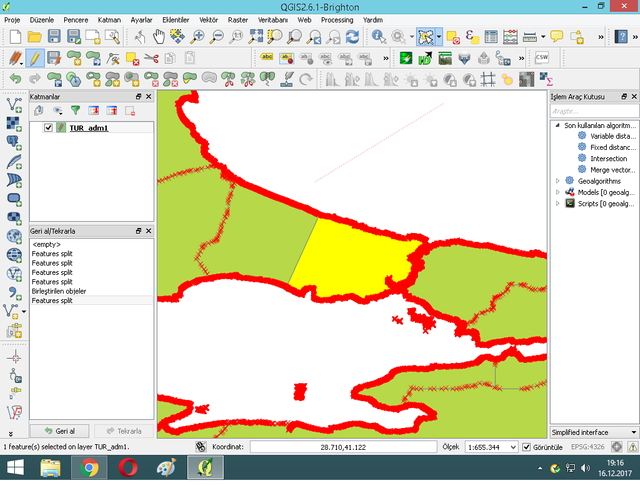Click the Koordinat input field
Viewport: 640px width, 486px height.
343,447
